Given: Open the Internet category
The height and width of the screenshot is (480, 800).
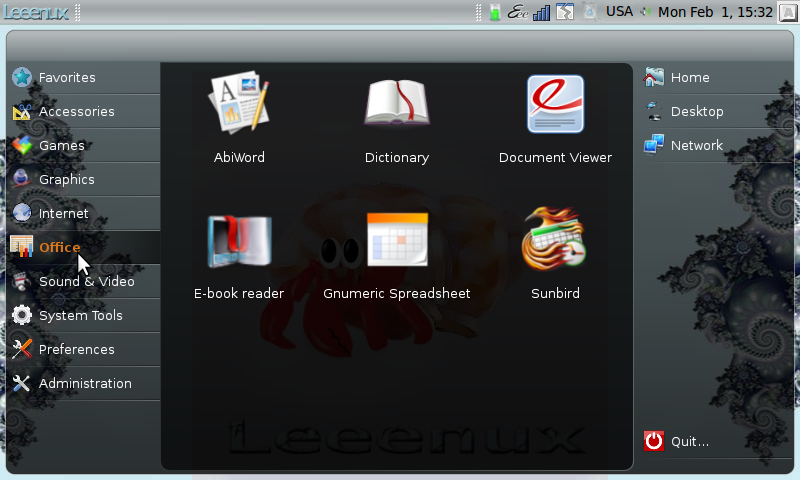Looking at the screenshot, I should 84,213.
